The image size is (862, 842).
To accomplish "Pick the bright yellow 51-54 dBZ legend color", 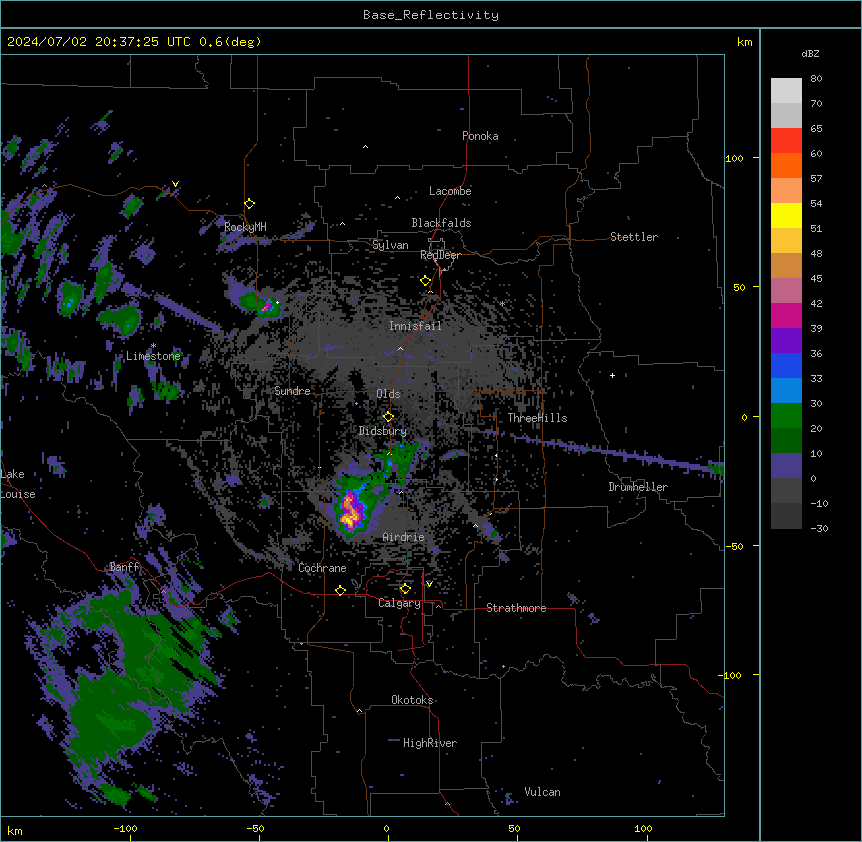I will pos(786,215).
